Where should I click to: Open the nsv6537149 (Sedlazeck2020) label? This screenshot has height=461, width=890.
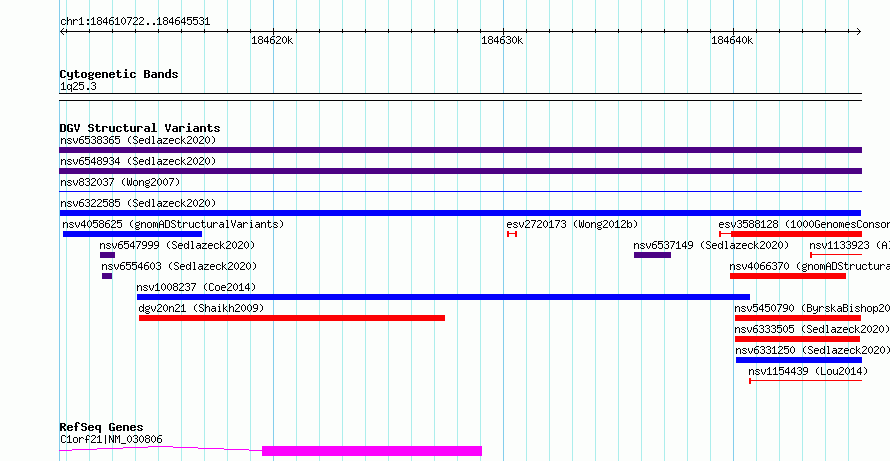click(711, 245)
